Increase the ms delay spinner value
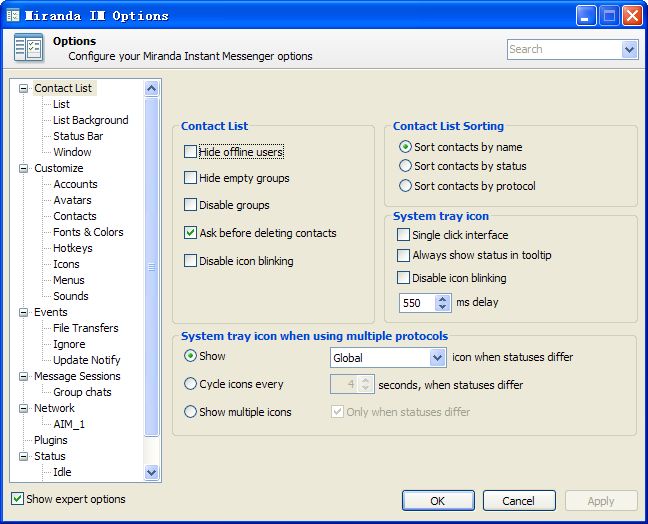The height and width of the screenshot is (524, 648). point(443,298)
